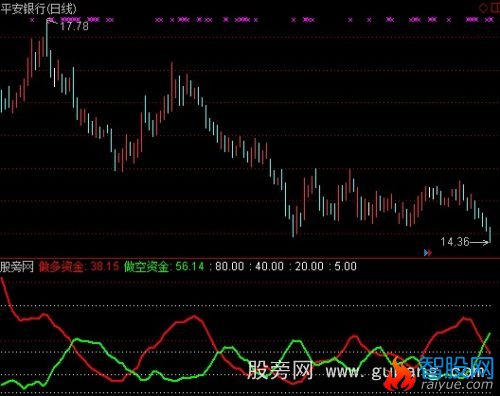This screenshot has width=500, height=396.
Task: Click the 17.78 high price label
Action: (74, 26)
